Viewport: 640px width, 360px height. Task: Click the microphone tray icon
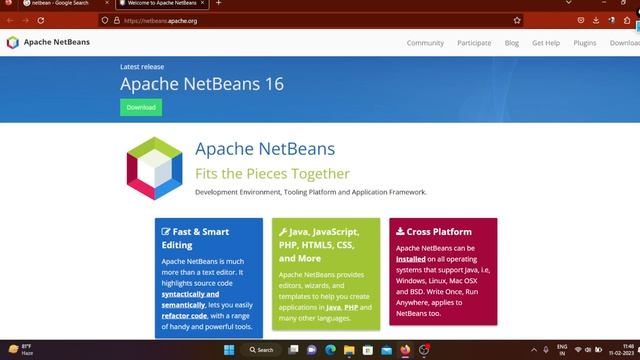pyautogui.click(x=546, y=350)
